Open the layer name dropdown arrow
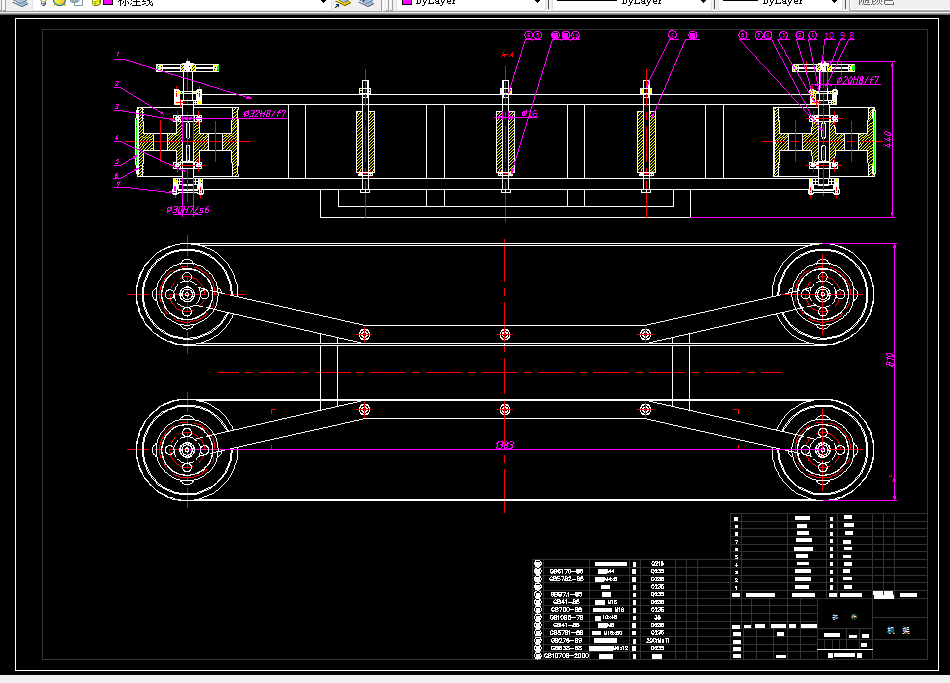The width and height of the screenshot is (950, 683). click(324, 3)
